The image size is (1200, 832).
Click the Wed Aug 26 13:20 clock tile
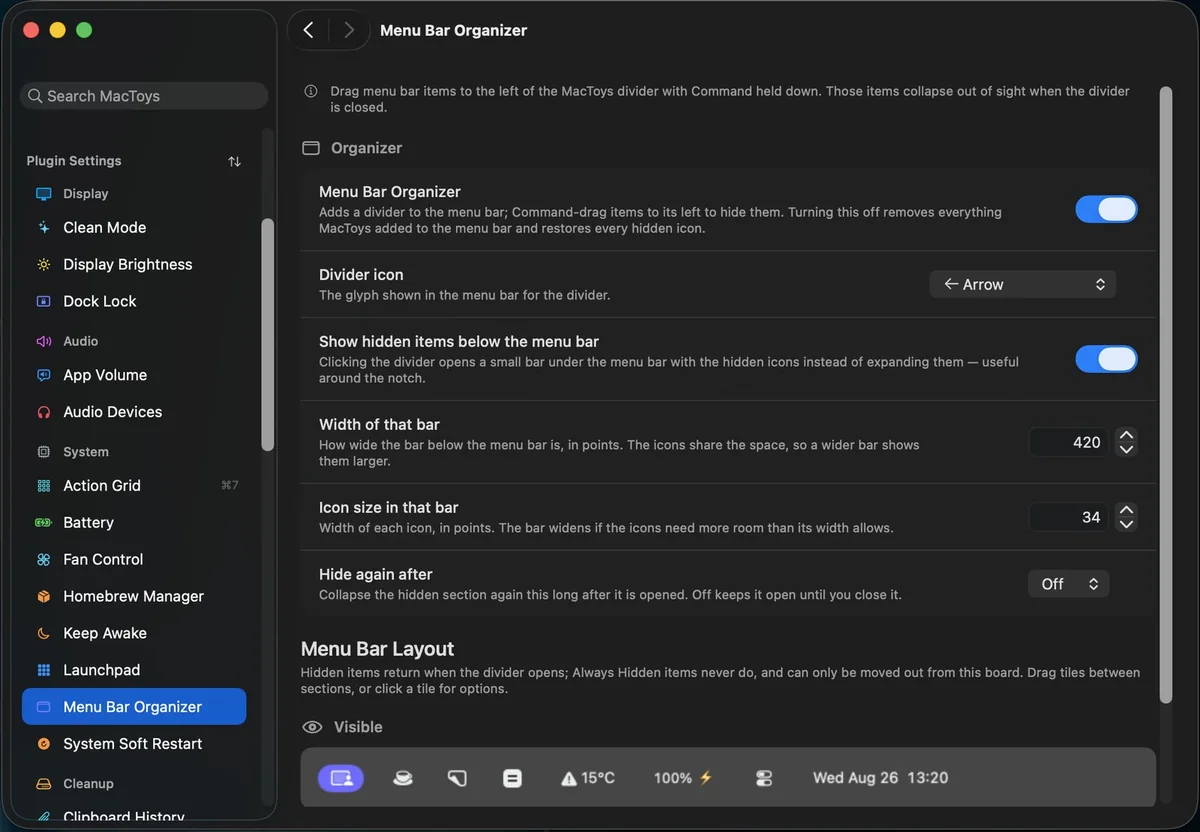coord(881,778)
